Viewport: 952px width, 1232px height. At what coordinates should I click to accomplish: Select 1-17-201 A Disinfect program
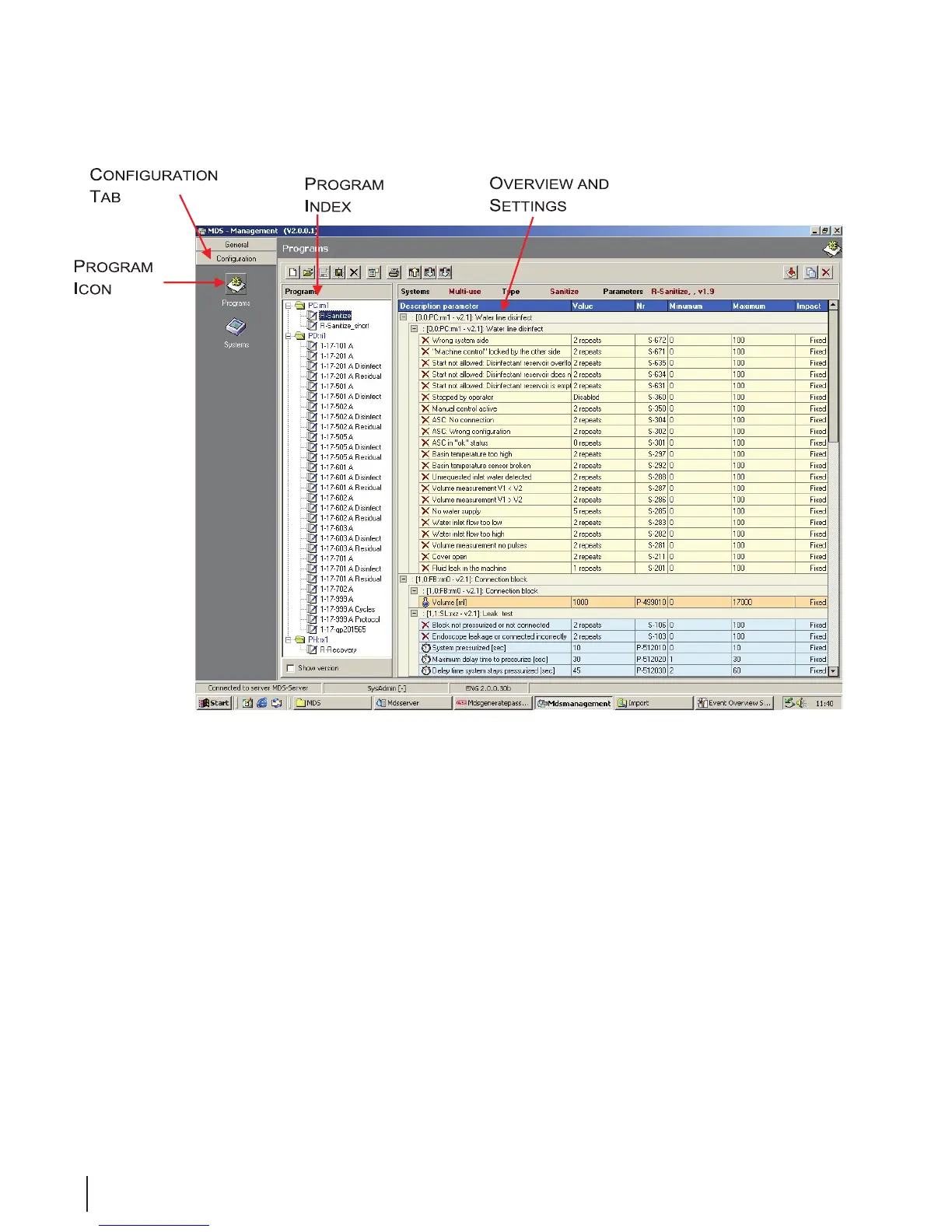[x=351, y=366]
